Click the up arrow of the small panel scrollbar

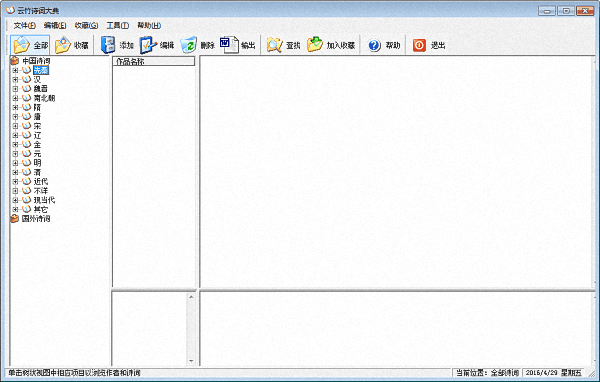click(x=191, y=297)
